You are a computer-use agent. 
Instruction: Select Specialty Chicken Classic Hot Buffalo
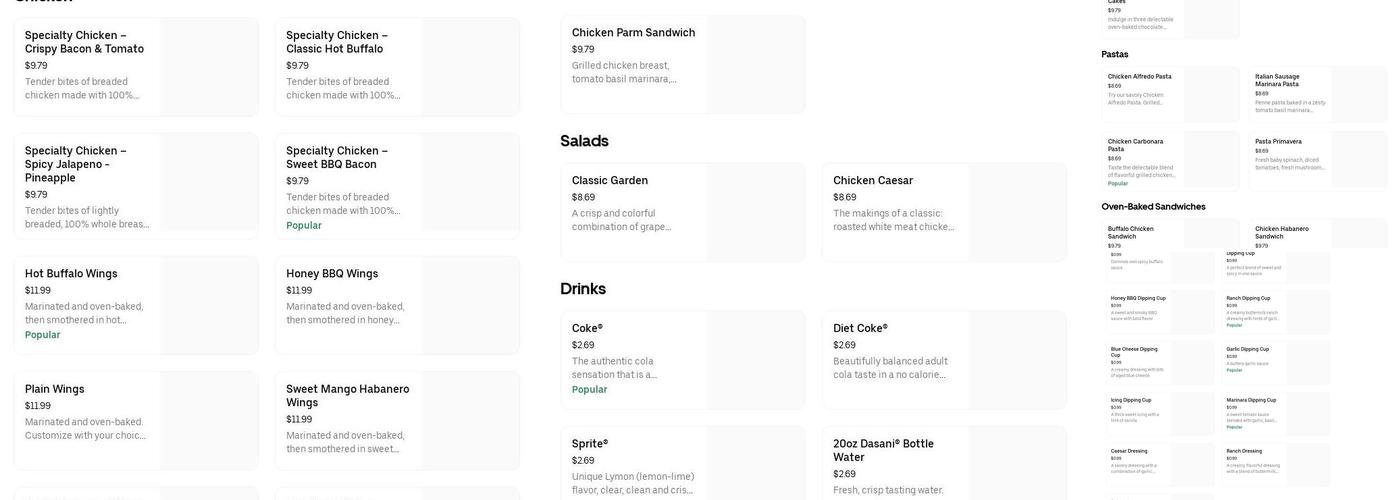pos(397,67)
